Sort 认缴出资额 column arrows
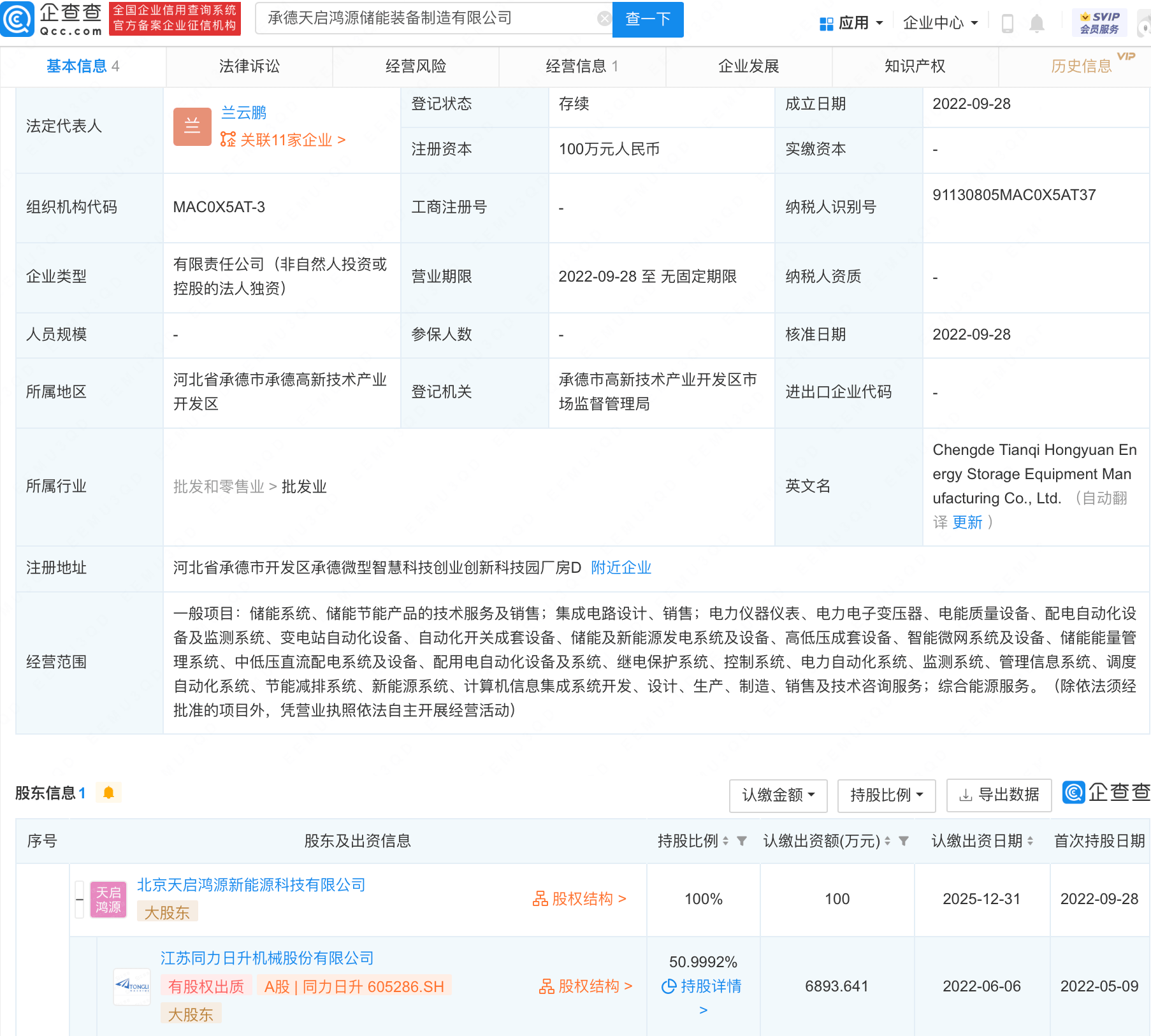 tap(887, 841)
